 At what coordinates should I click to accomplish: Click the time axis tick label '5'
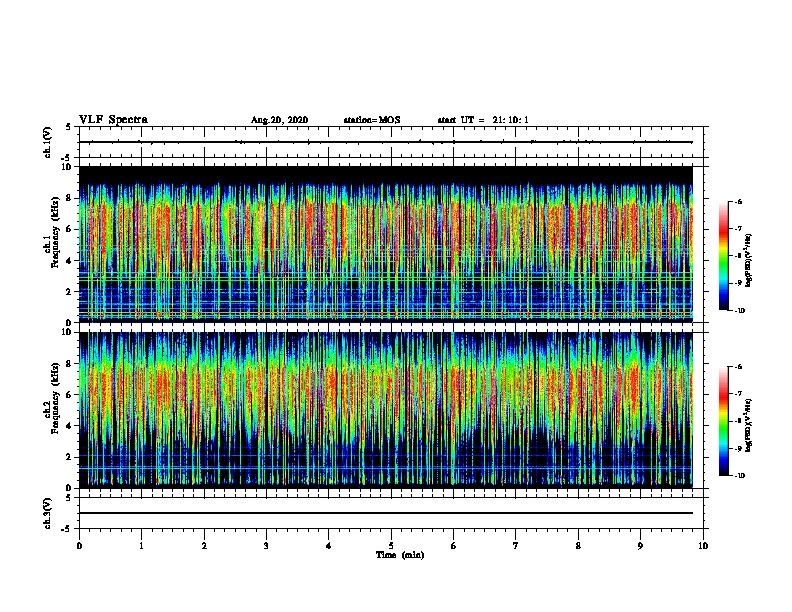[x=391, y=546]
